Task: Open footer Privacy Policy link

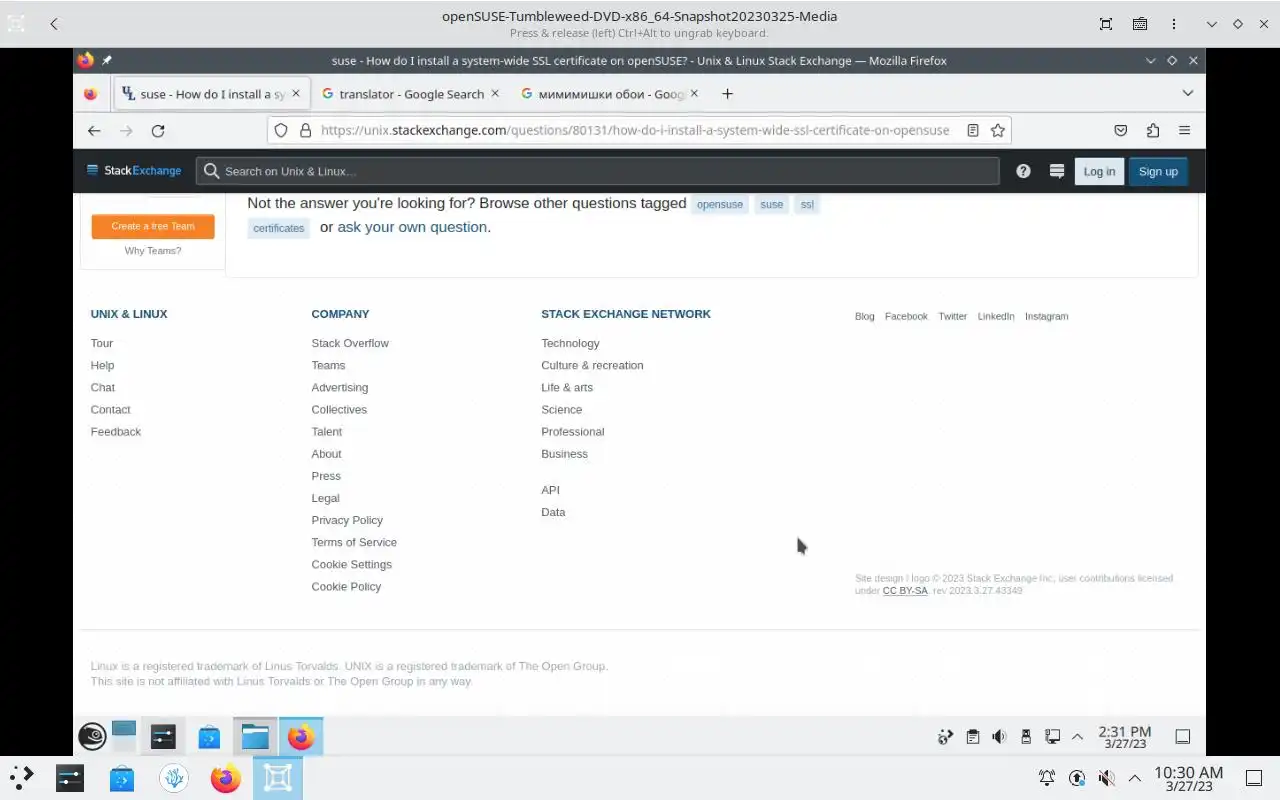Action: pyautogui.click(x=347, y=520)
